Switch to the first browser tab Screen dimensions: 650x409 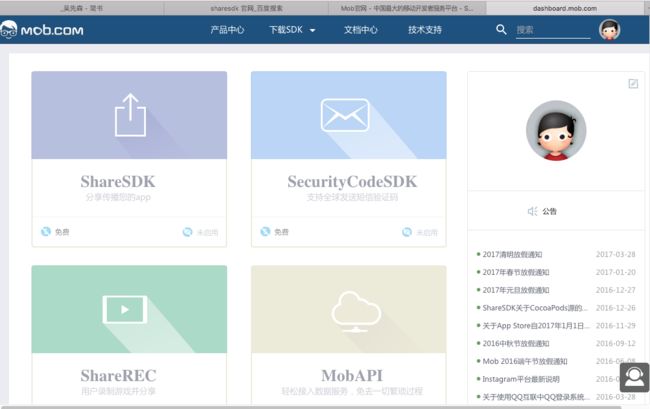coord(82,8)
